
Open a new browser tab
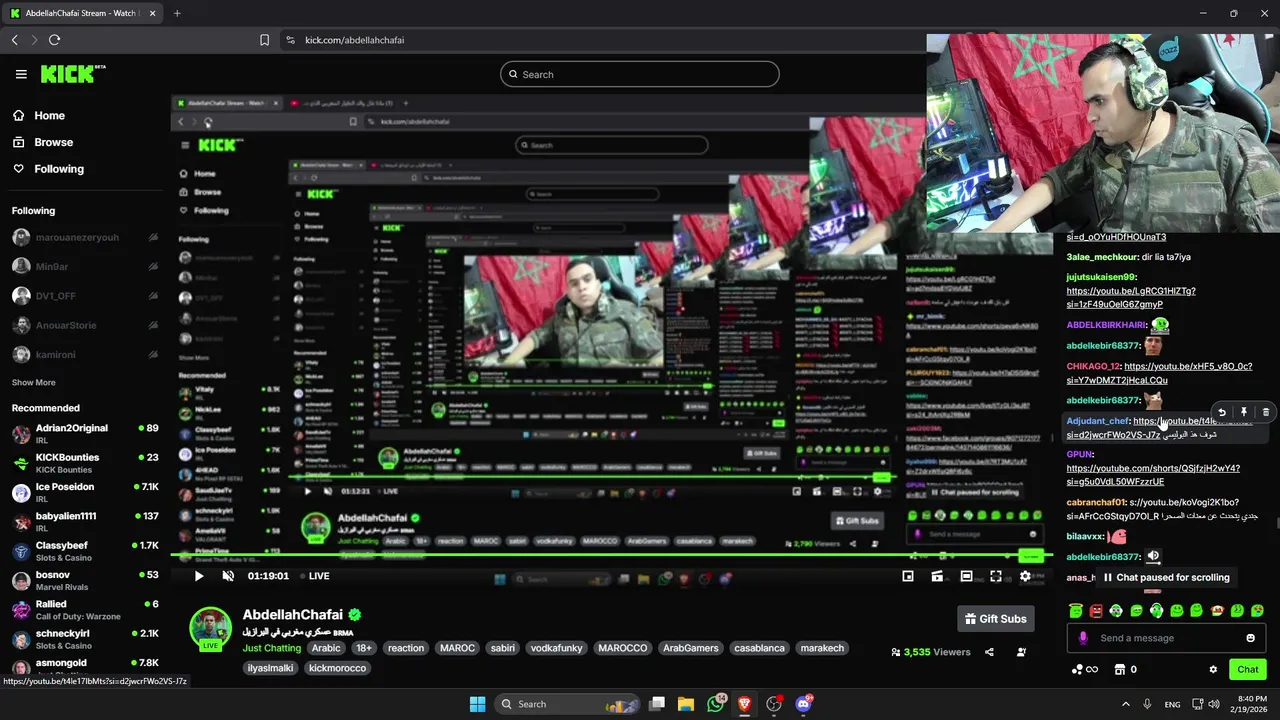tap(177, 13)
